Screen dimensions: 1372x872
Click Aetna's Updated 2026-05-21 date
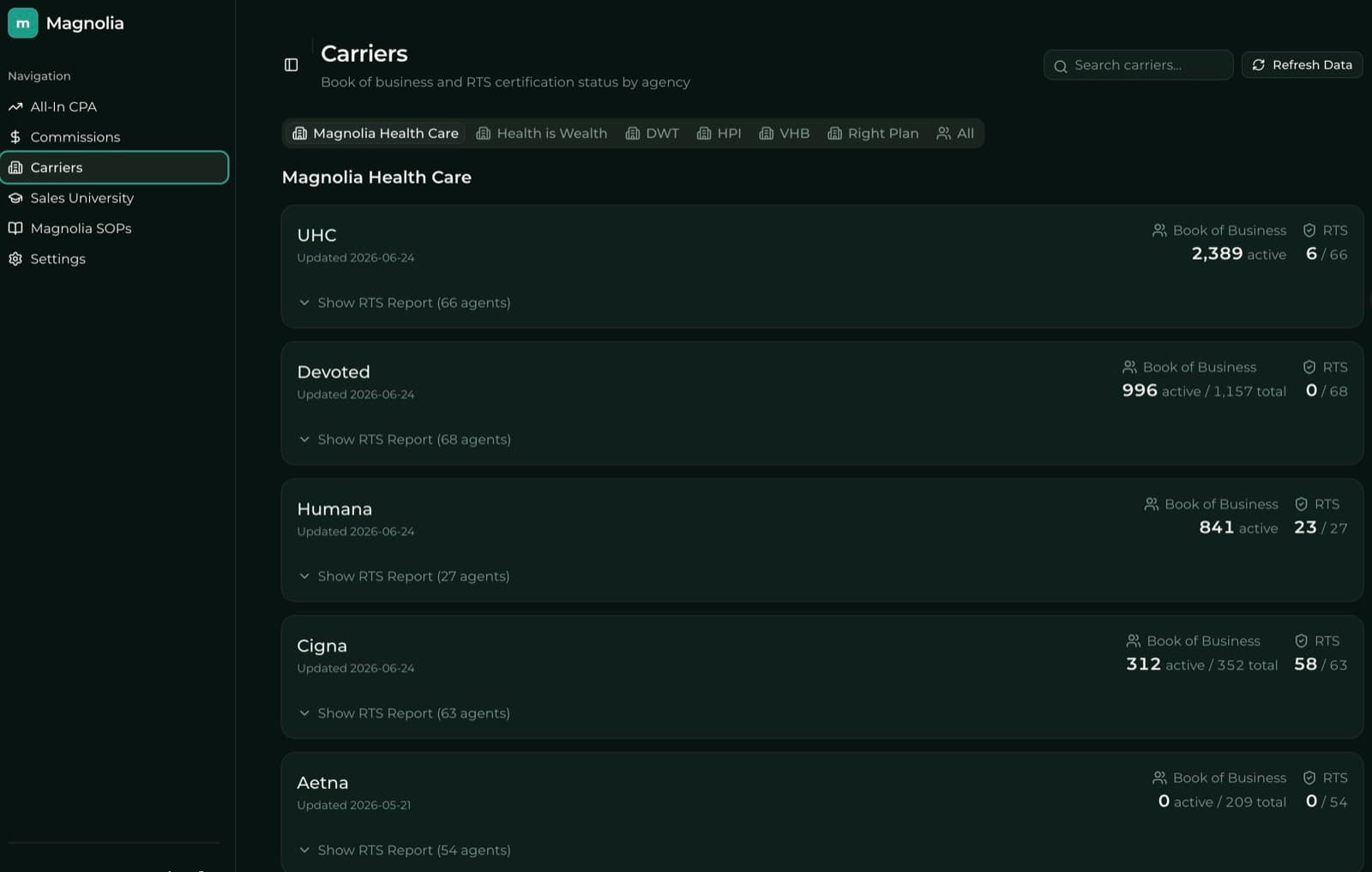pos(354,805)
